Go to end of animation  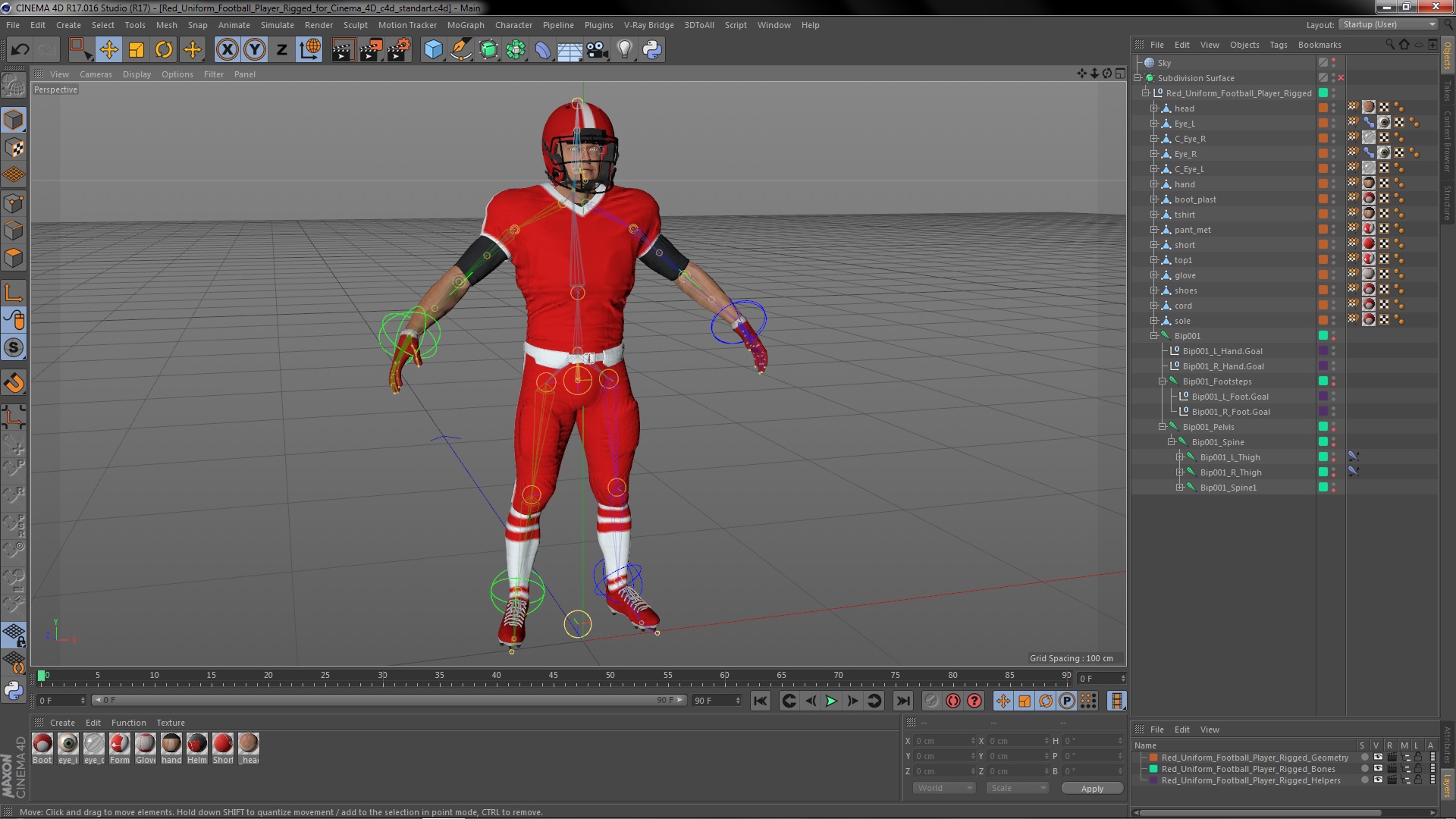click(902, 701)
